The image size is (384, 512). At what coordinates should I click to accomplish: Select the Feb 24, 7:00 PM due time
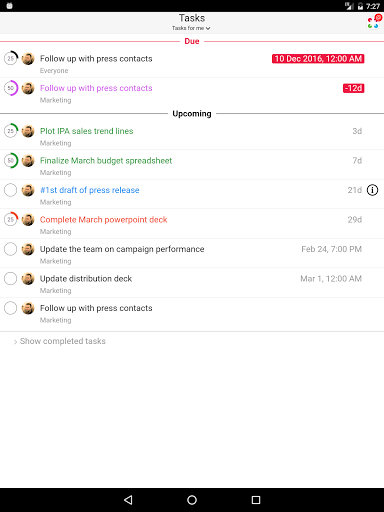tap(331, 249)
